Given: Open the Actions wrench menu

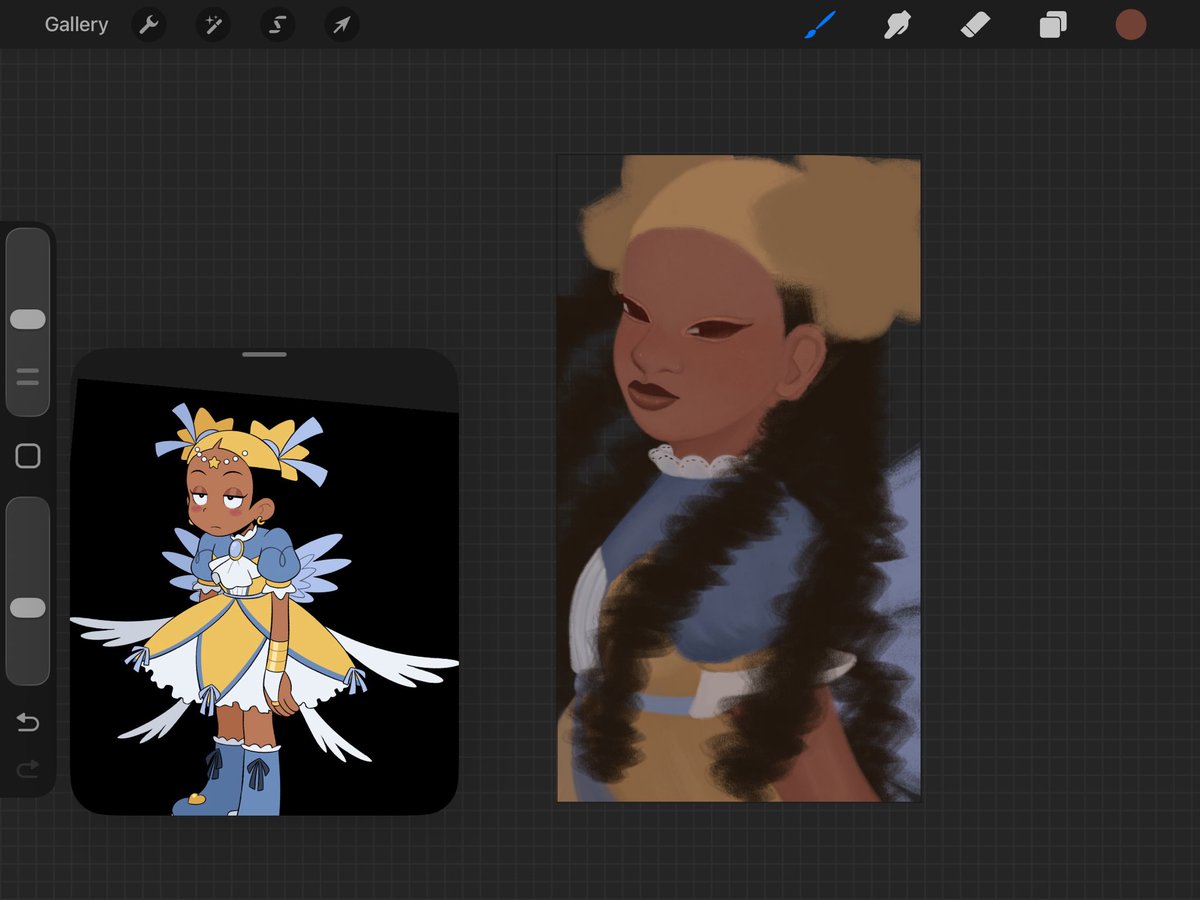Looking at the screenshot, I should 149,25.
